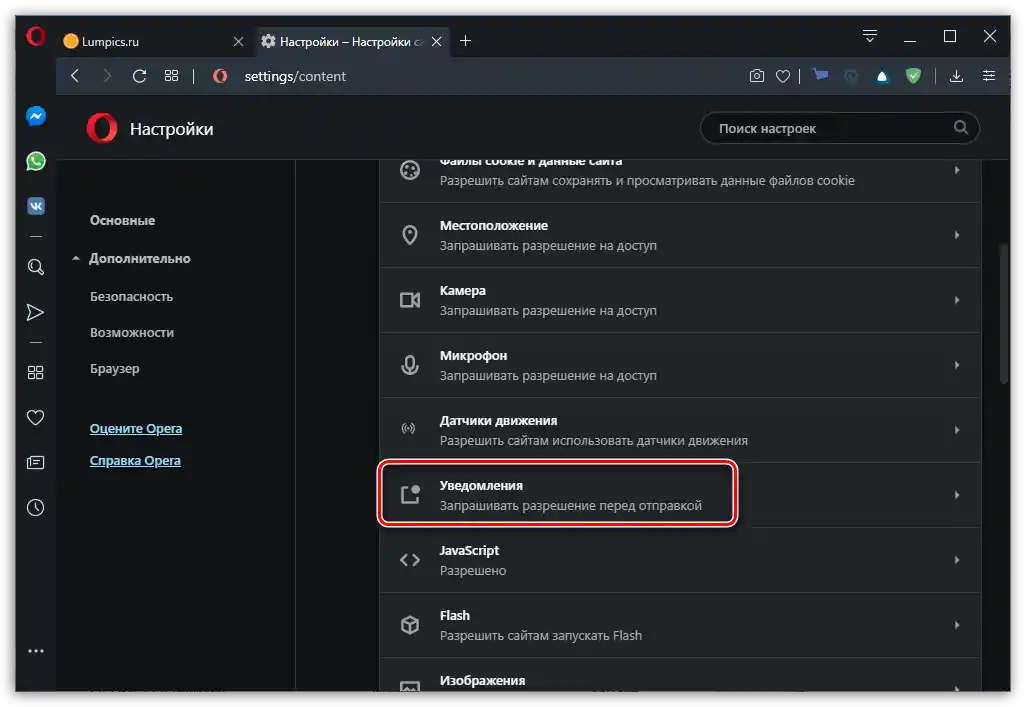Go forward to the next page
1026x707 pixels.
[107, 76]
